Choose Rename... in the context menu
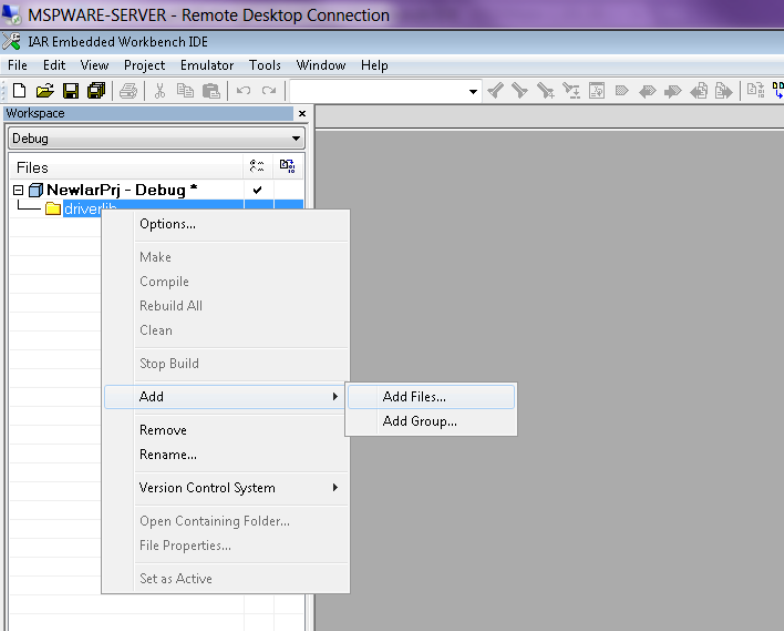 (225, 454)
